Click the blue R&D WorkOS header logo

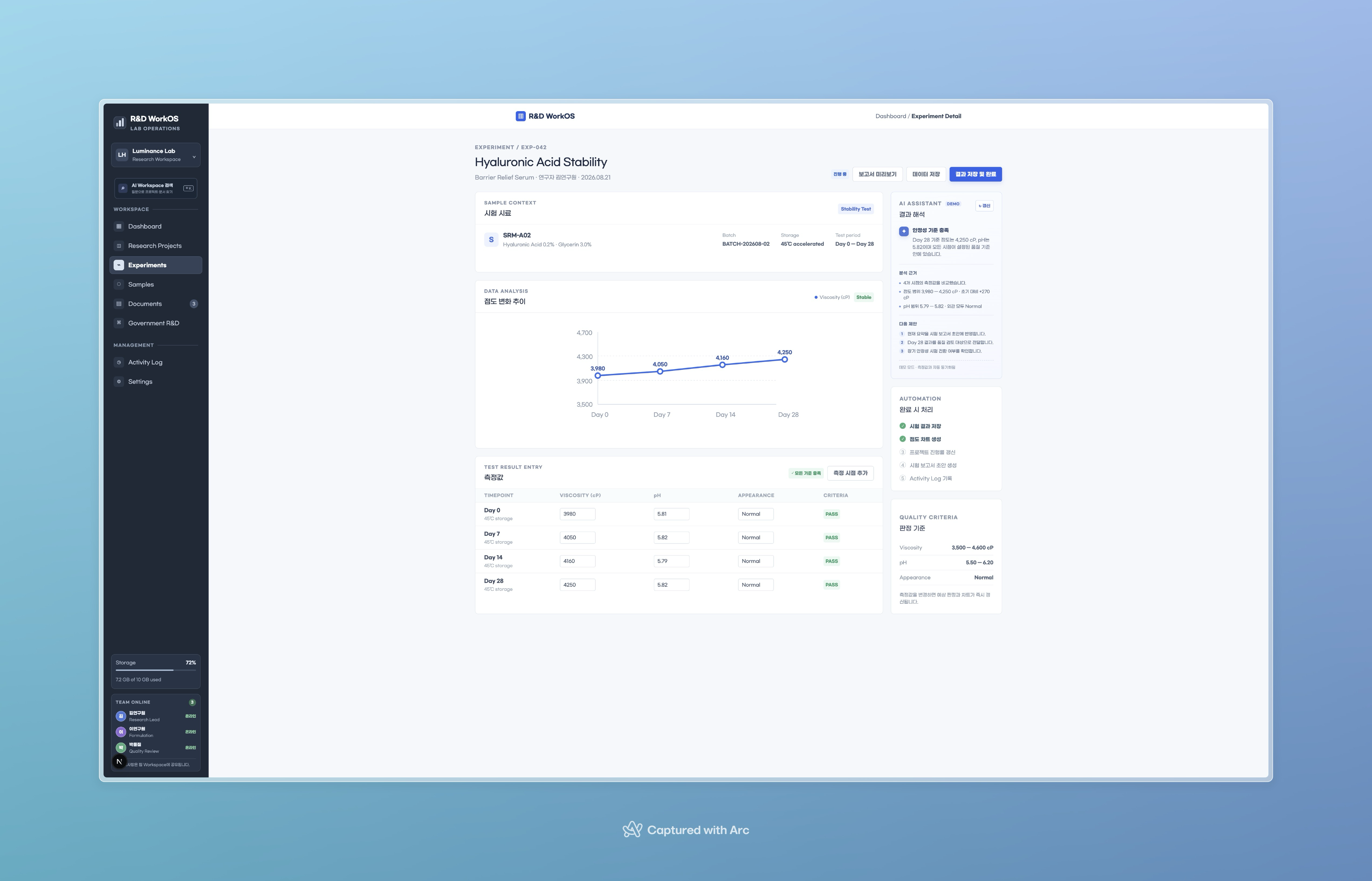tap(520, 116)
